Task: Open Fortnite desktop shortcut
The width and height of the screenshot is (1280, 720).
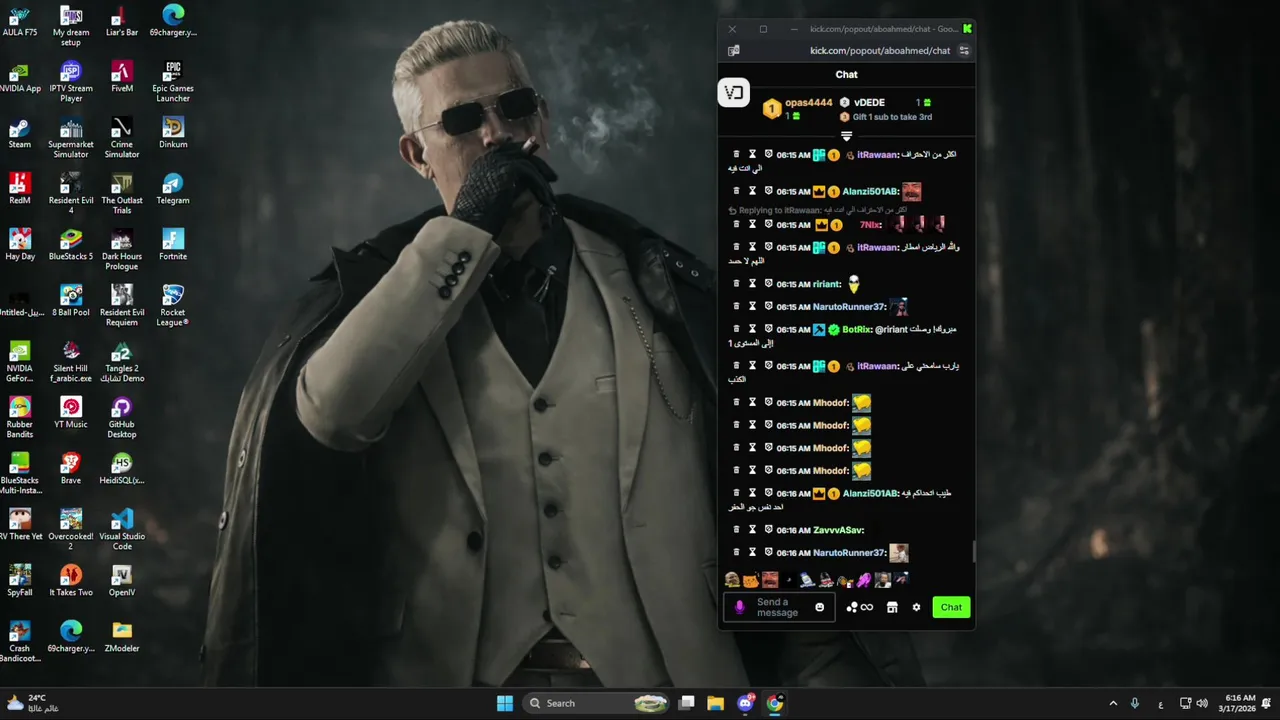Action: tap(173, 245)
